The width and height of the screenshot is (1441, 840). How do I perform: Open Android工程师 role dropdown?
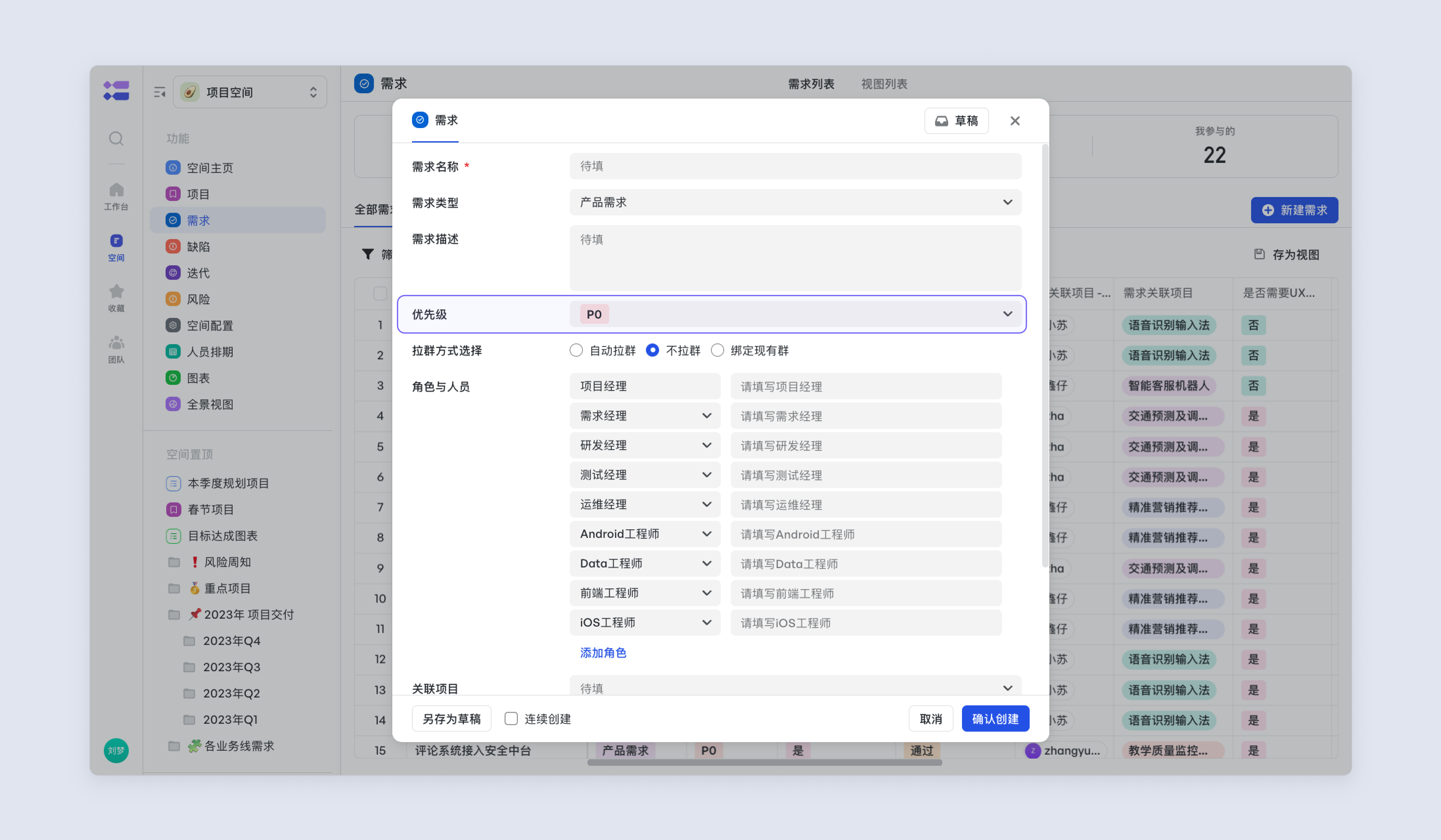coord(645,534)
